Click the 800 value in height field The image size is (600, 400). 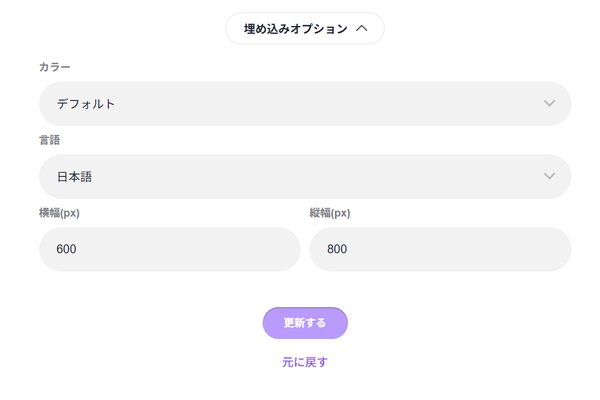pyautogui.click(x=337, y=249)
